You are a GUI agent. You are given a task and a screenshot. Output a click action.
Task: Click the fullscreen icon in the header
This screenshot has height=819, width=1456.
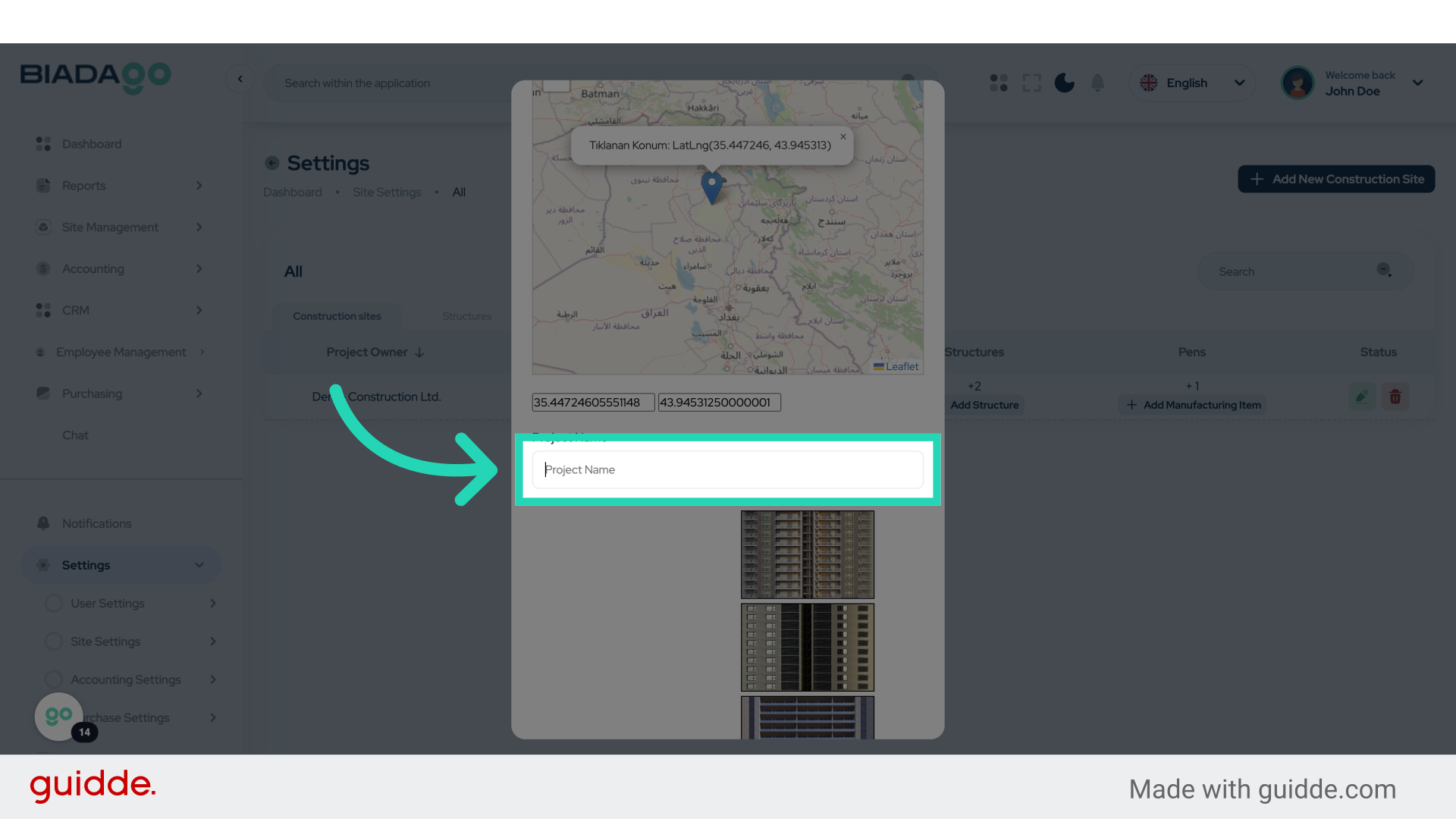click(x=1031, y=83)
